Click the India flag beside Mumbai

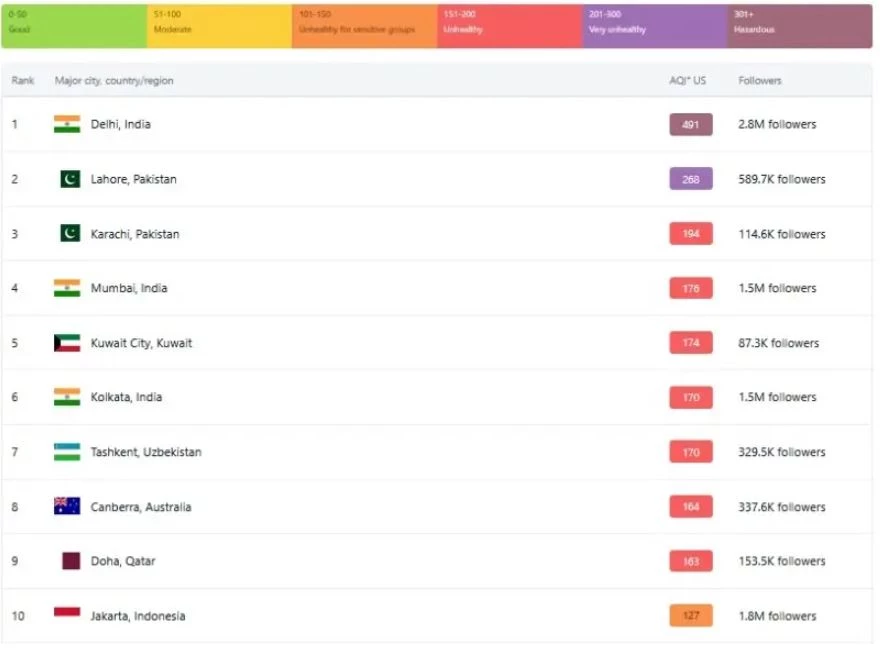click(x=67, y=288)
